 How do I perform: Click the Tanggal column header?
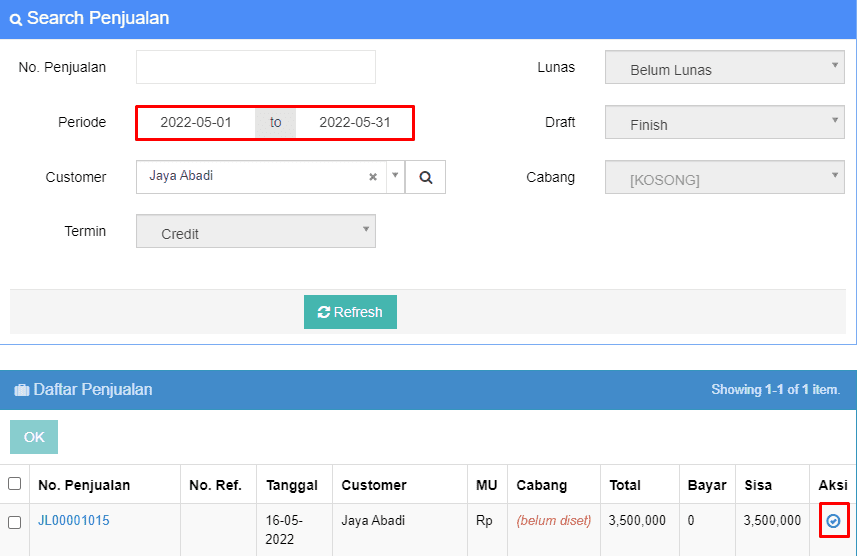click(292, 485)
